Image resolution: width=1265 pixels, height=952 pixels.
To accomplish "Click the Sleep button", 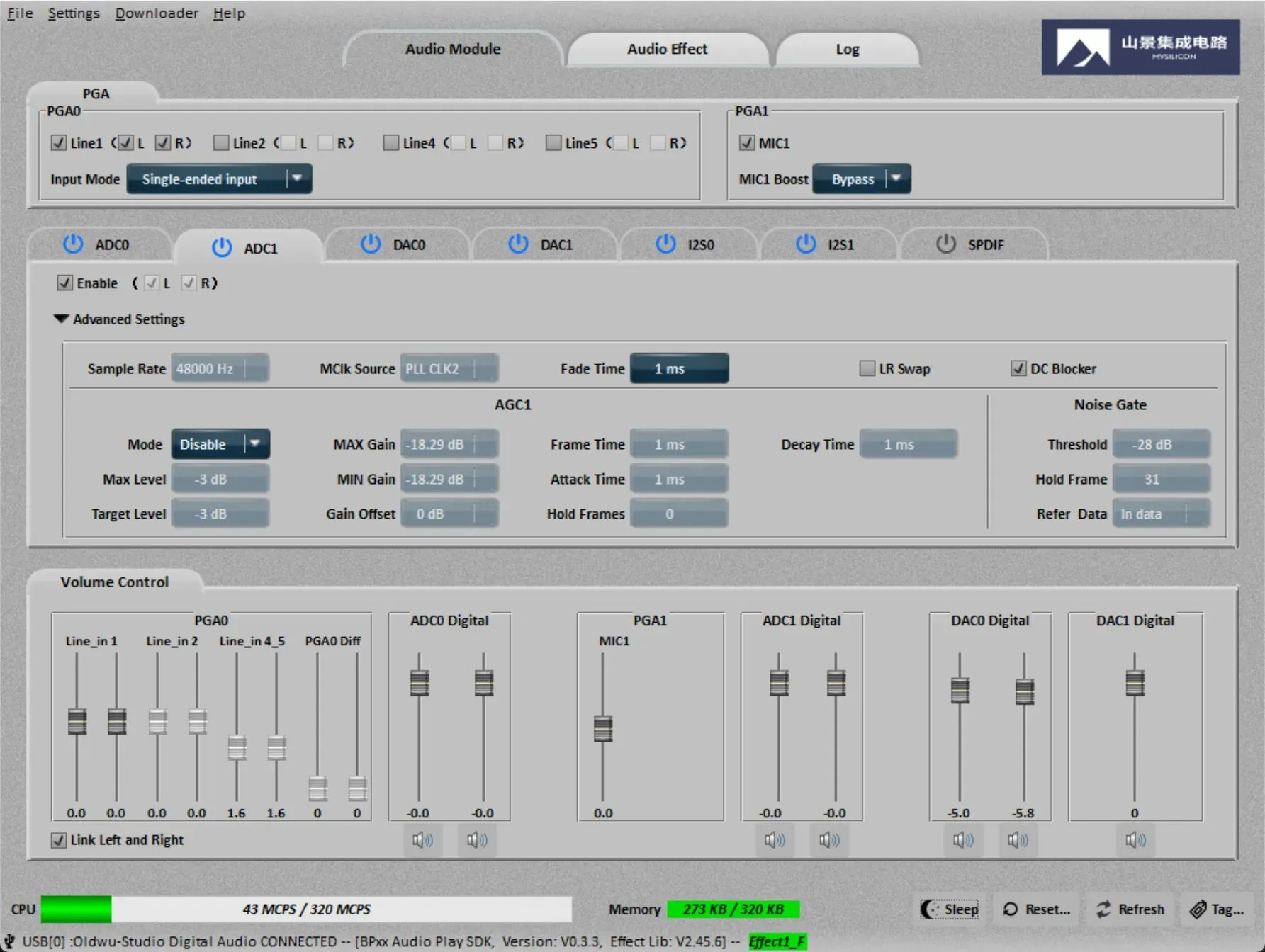I will [950, 909].
